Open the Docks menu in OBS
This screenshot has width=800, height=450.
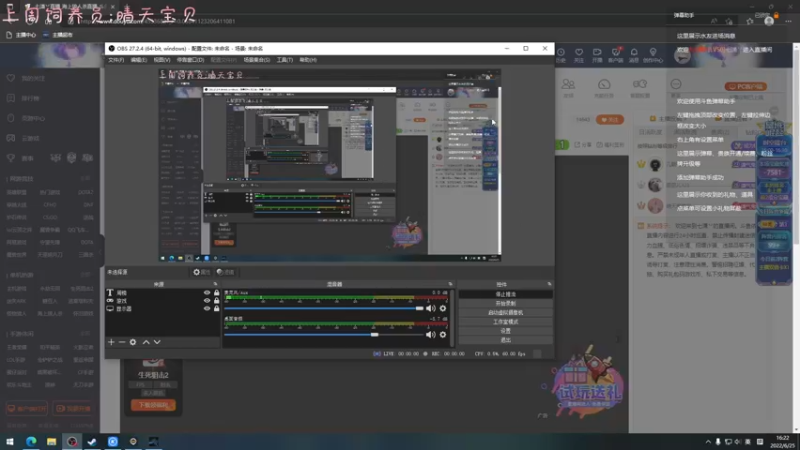point(190,60)
